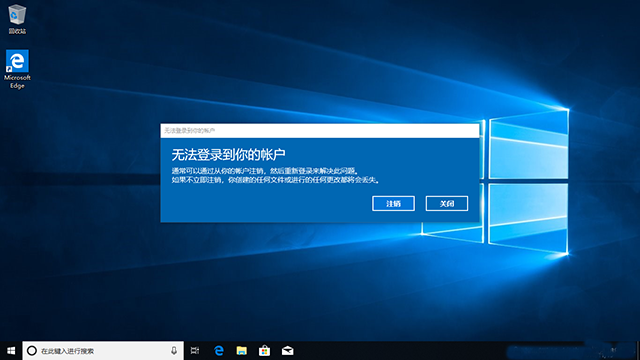Open File Explorer from taskbar
This screenshot has width=640, height=360.
tap(242, 351)
